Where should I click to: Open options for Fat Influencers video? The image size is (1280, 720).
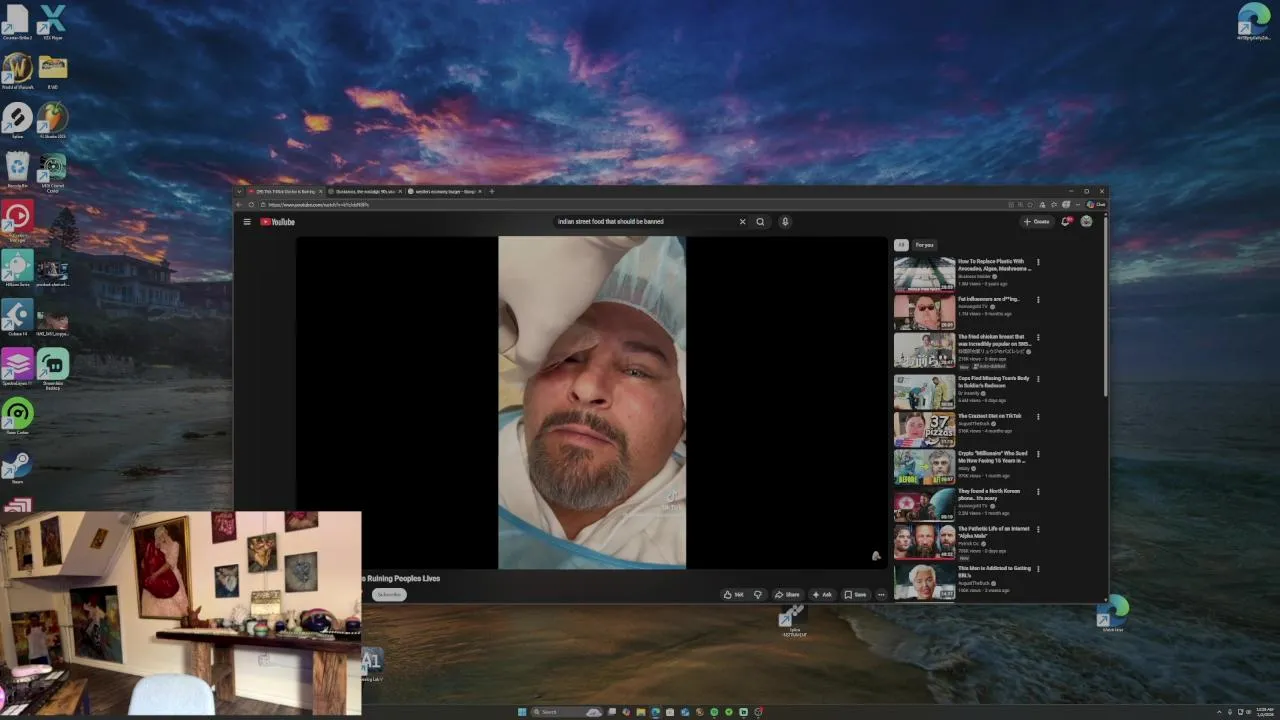point(1038,299)
